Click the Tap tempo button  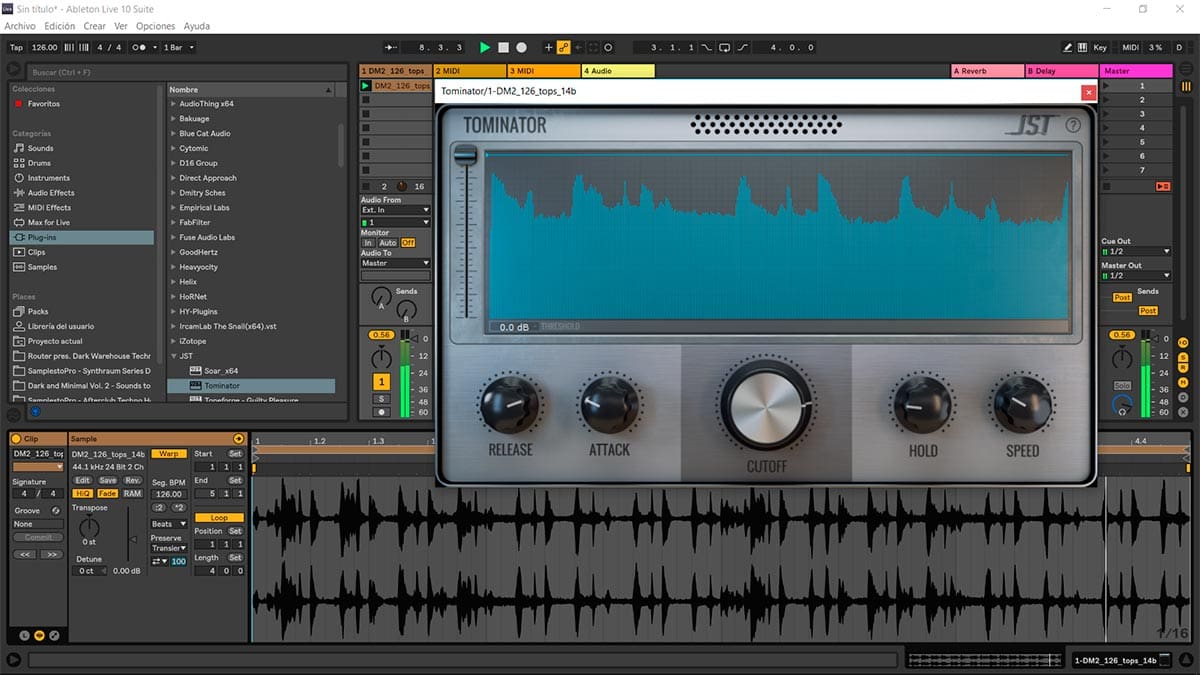click(16, 47)
